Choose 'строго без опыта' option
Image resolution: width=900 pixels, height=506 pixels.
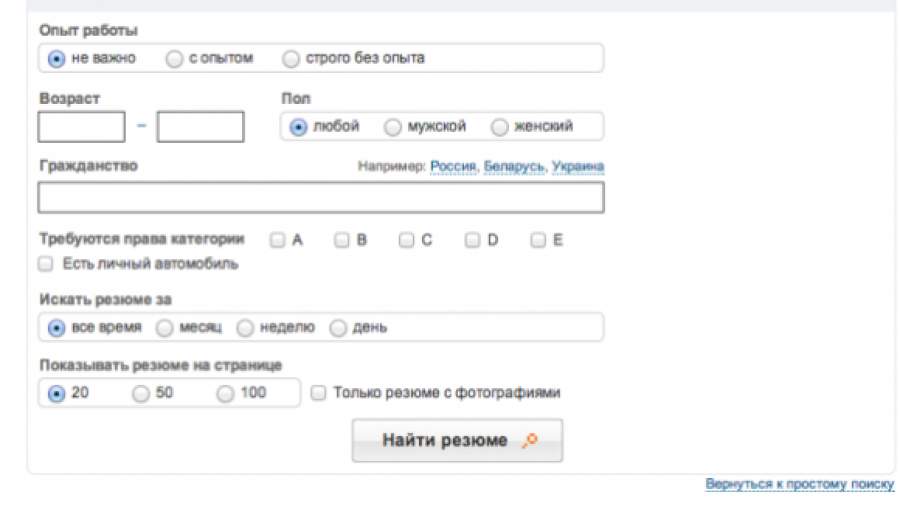(x=291, y=59)
